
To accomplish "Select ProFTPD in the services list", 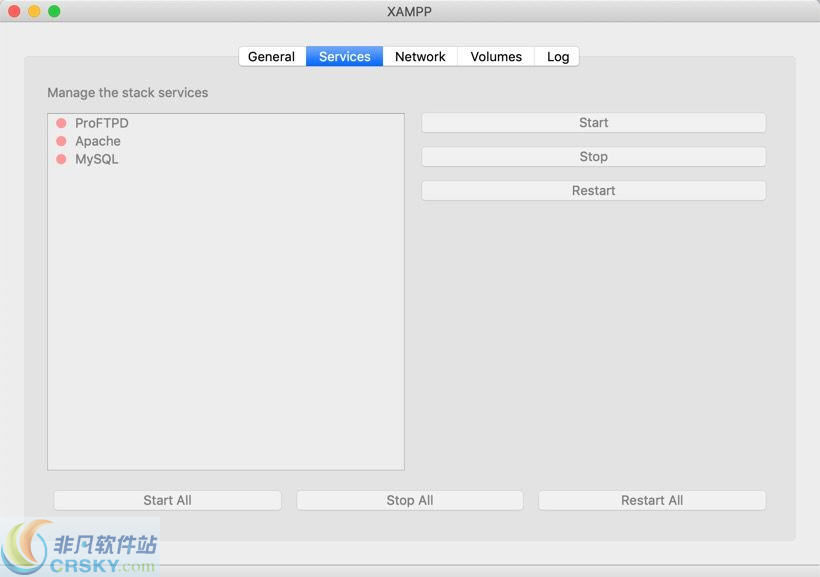I will (226, 123).
